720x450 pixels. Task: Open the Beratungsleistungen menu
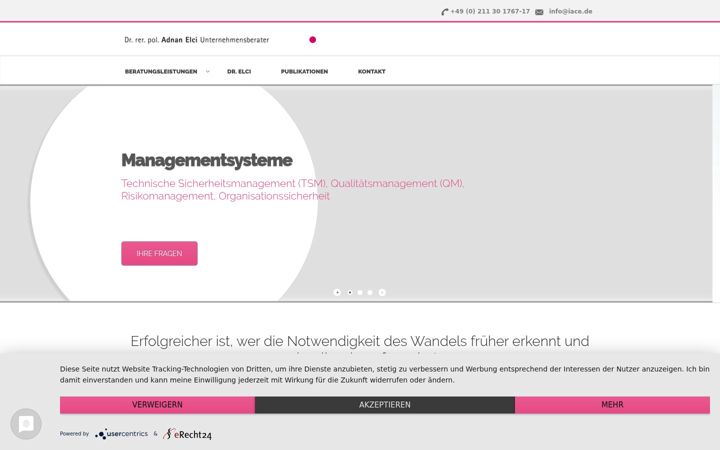point(161,72)
